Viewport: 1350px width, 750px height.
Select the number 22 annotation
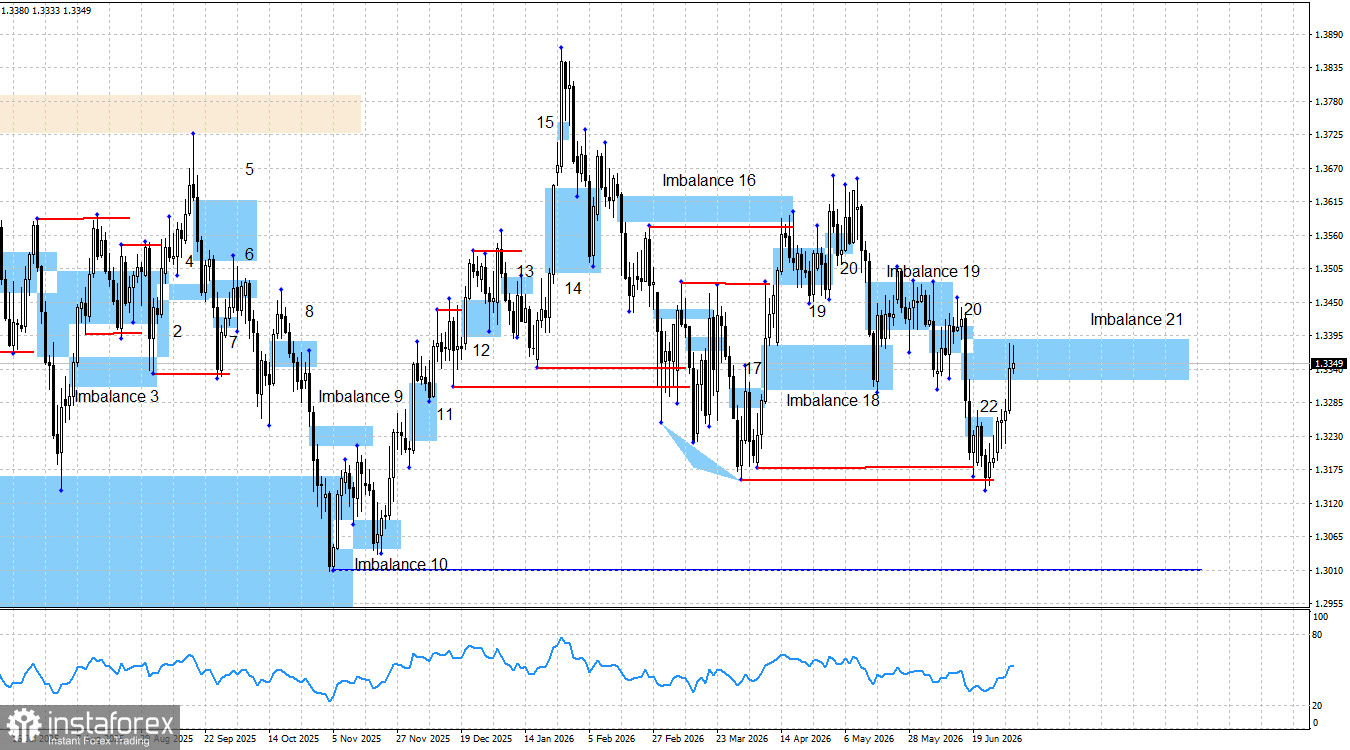(x=989, y=407)
